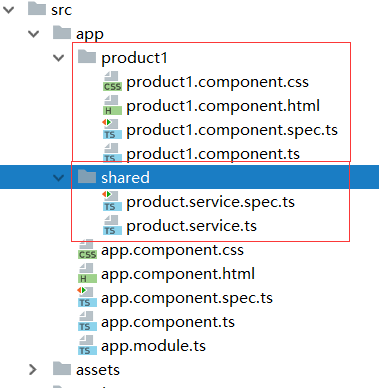Open product1.component.html file
This screenshot has height=388, width=379.
click(223, 106)
